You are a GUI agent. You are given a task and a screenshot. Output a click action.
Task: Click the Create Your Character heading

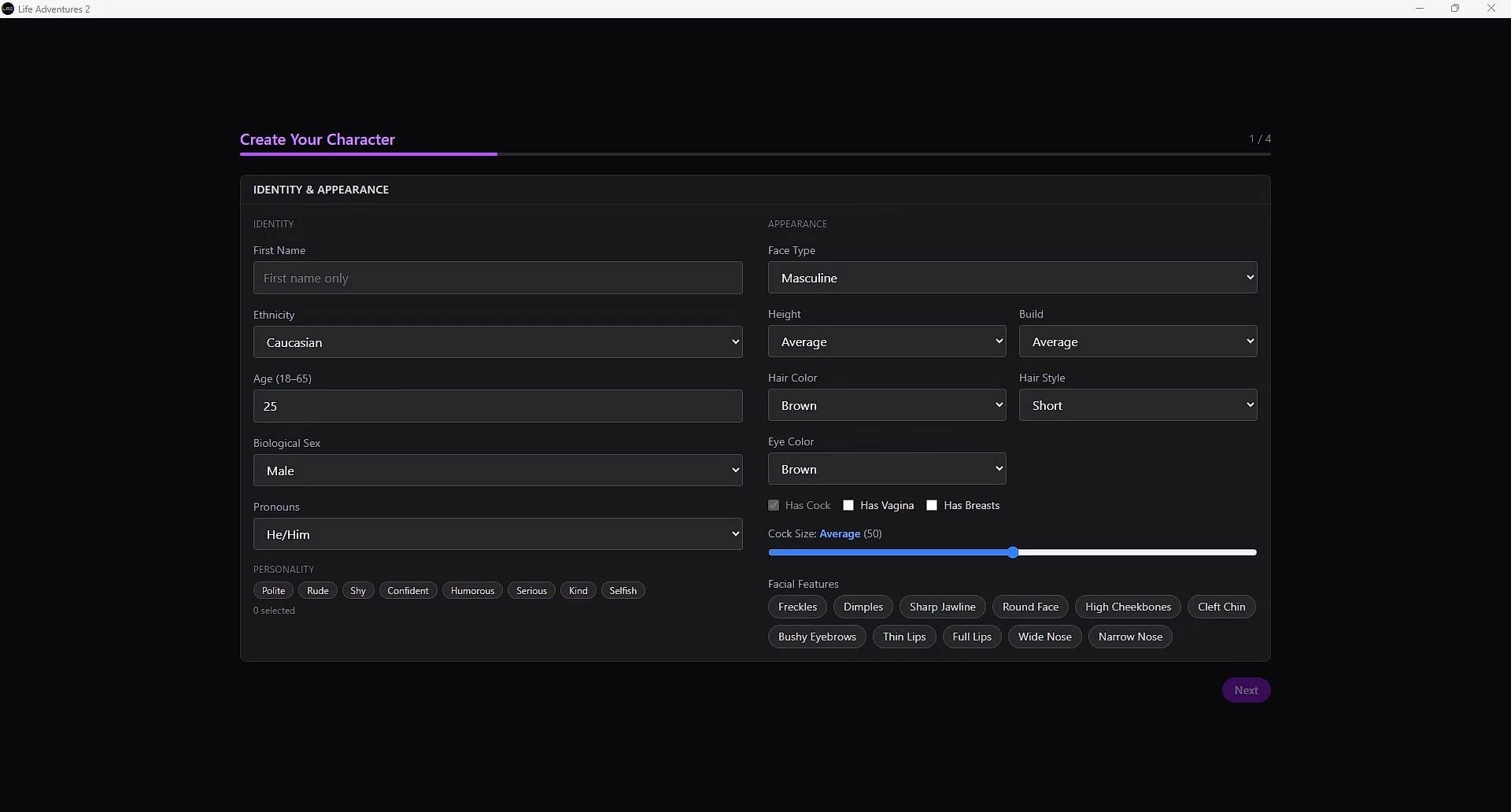click(x=317, y=139)
